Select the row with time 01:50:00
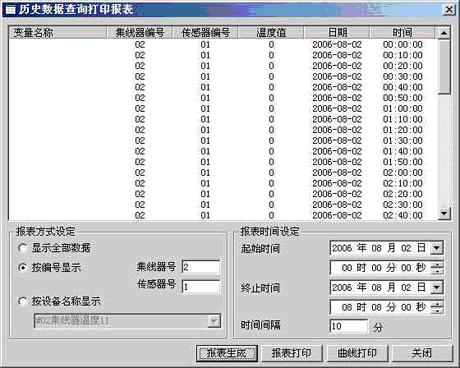This screenshot has width=460, height=368. (x=223, y=162)
